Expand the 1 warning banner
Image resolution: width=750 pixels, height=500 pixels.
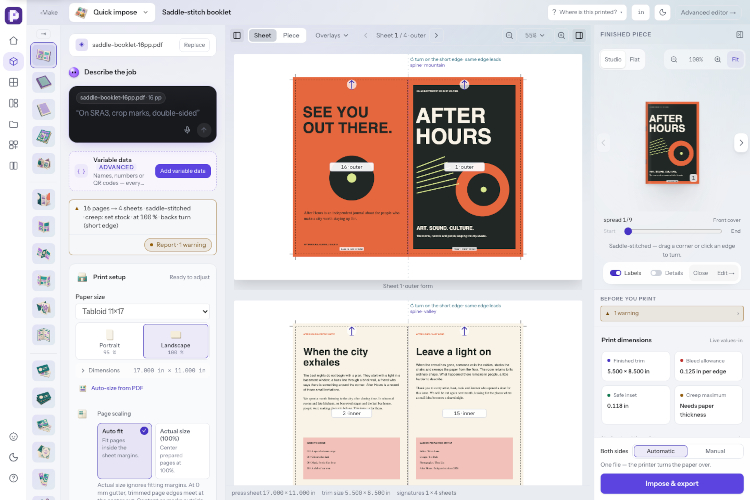(672, 313)
